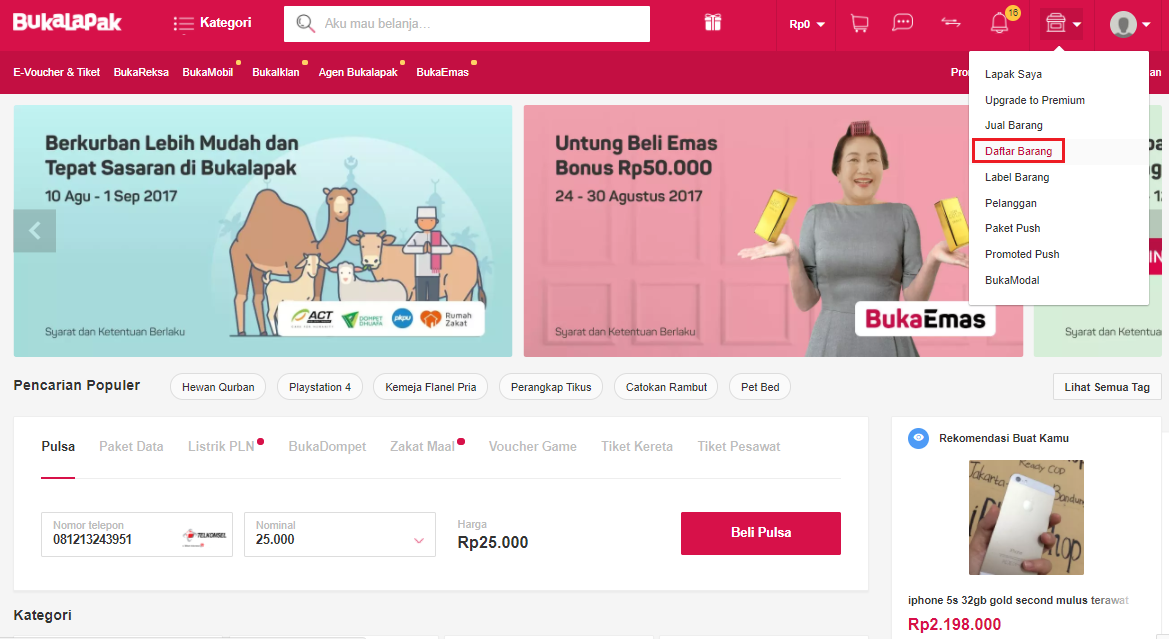
Task: Click the previous banner arrow
Action: [34, 230]
